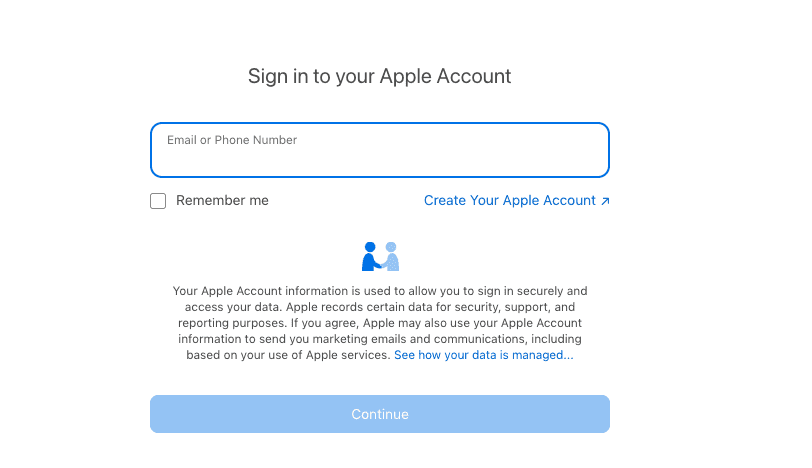Click the word "Continue" on the blue button
The image size is (812, 468).
tap(379, 414)
